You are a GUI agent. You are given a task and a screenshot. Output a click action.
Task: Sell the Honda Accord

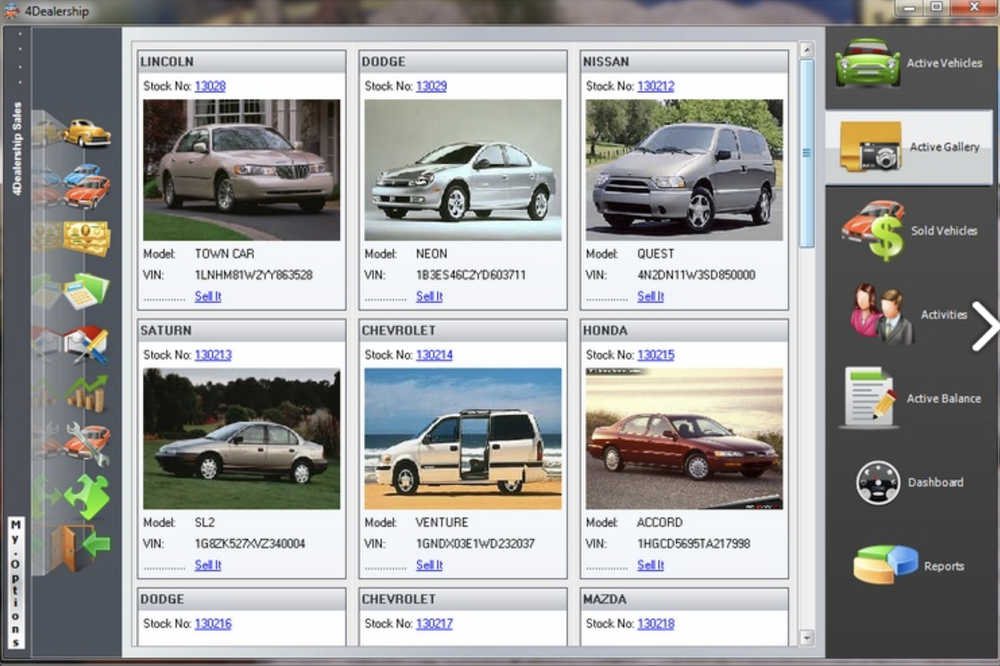point(650,565)
